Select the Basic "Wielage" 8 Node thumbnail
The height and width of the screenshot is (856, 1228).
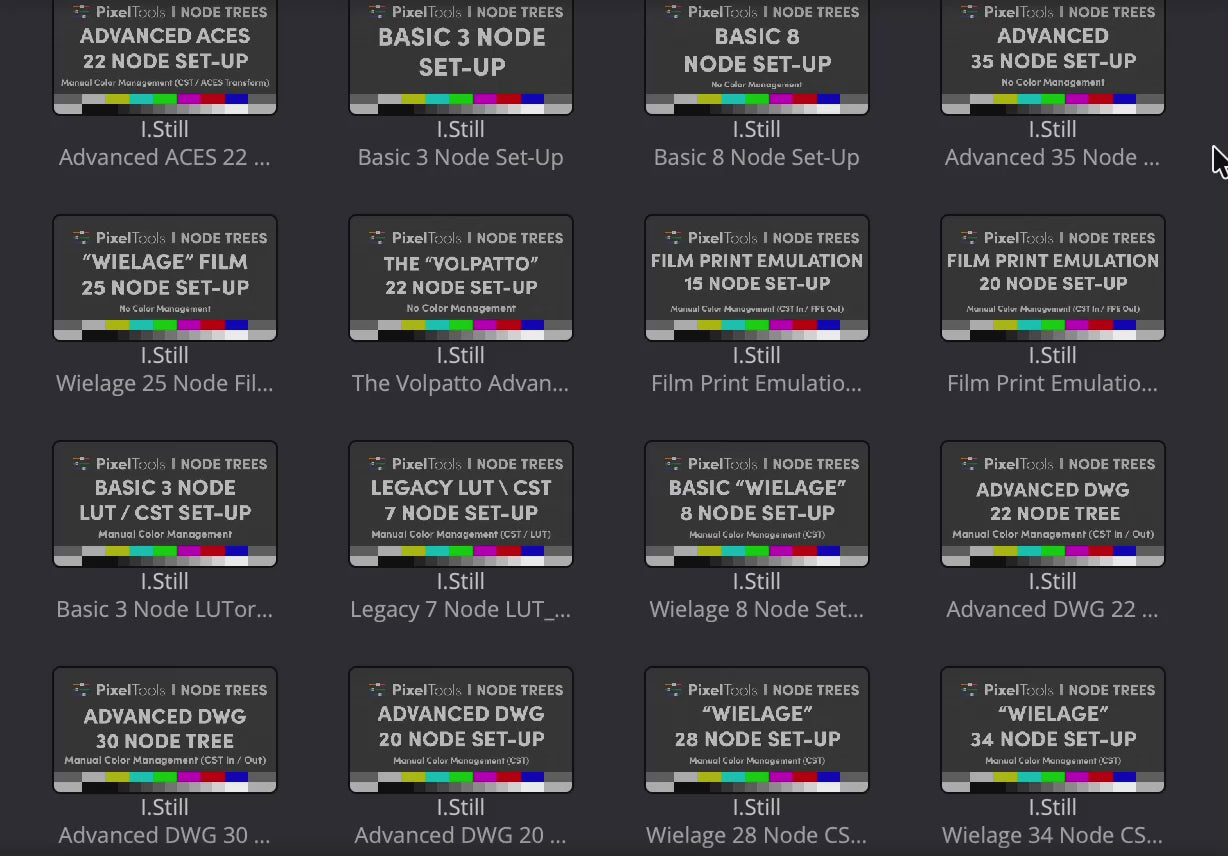point(757,504)
